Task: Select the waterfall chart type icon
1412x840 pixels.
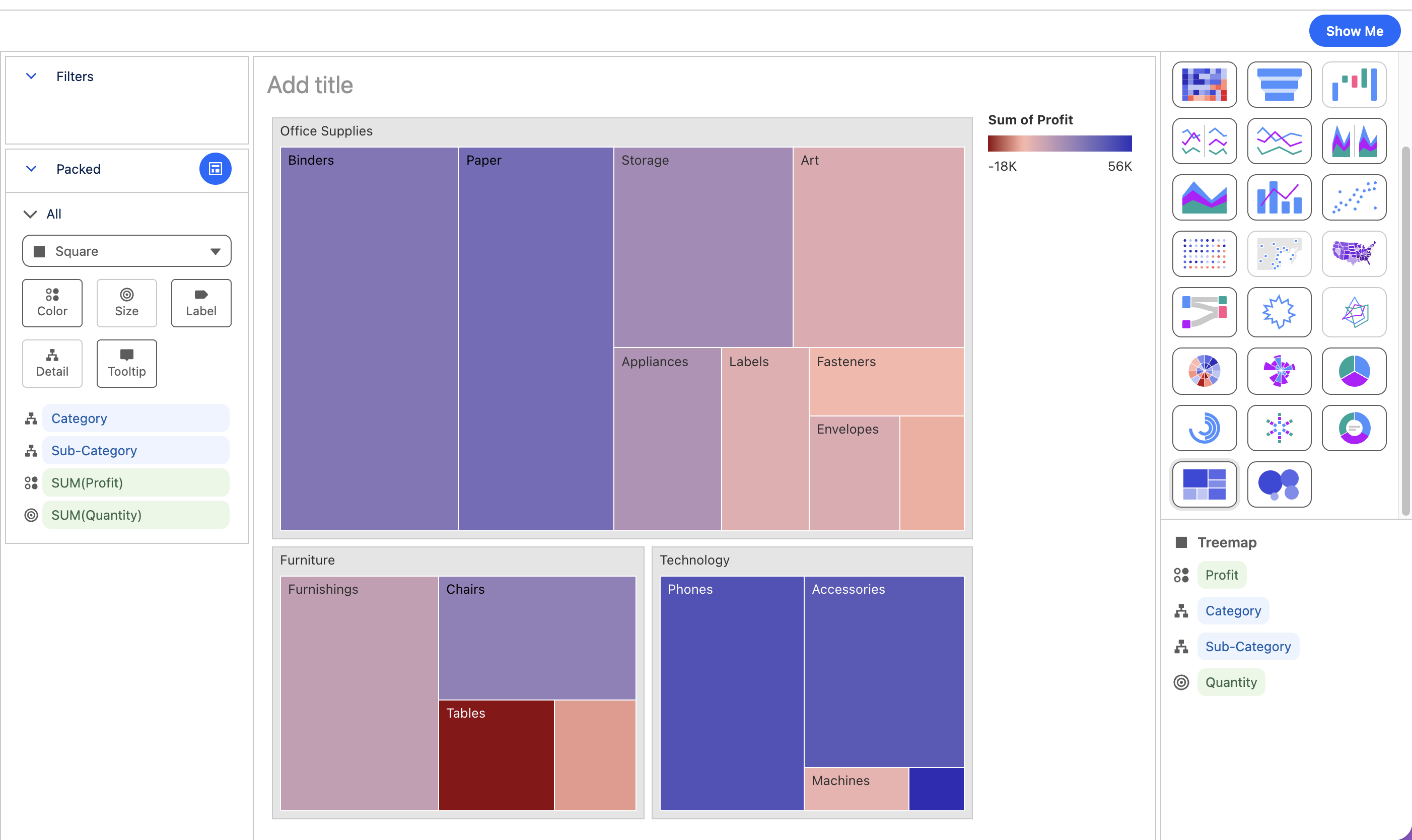Action: click(1354, 85)
